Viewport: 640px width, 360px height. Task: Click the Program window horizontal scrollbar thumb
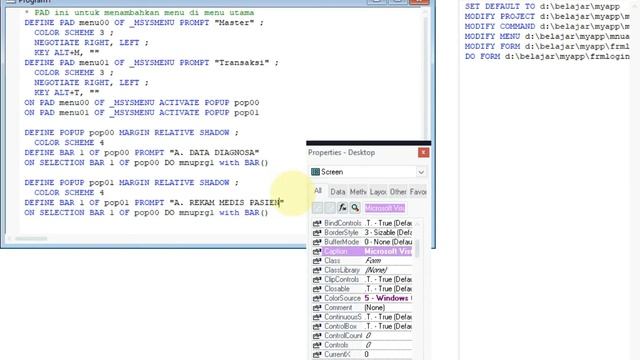click(x=31, y=238)
